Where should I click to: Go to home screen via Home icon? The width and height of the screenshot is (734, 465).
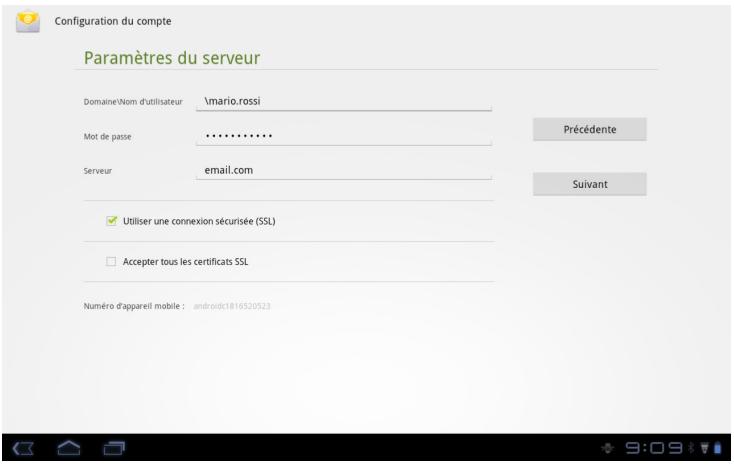tap(68, 448)
